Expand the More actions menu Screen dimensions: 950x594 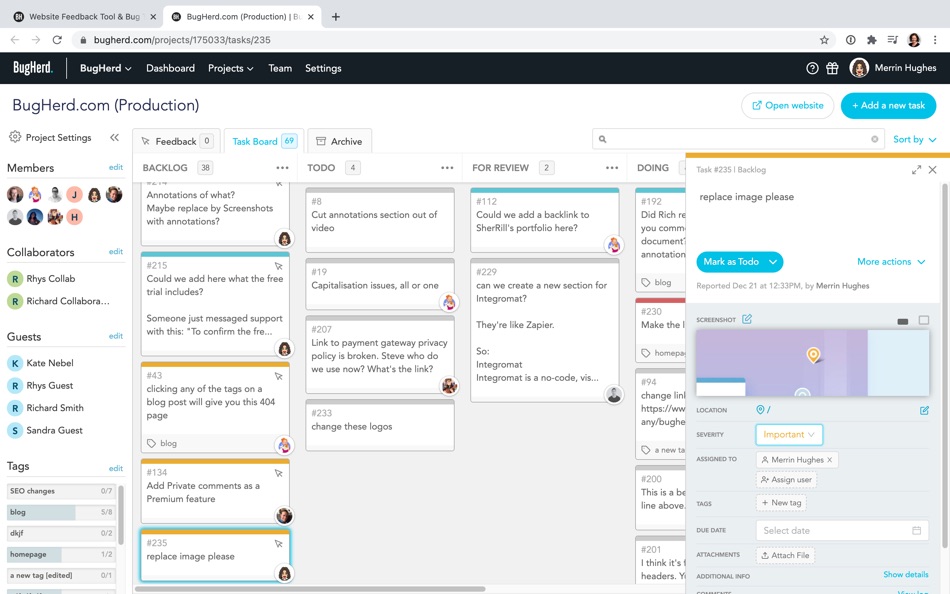[x=891, y=262]
